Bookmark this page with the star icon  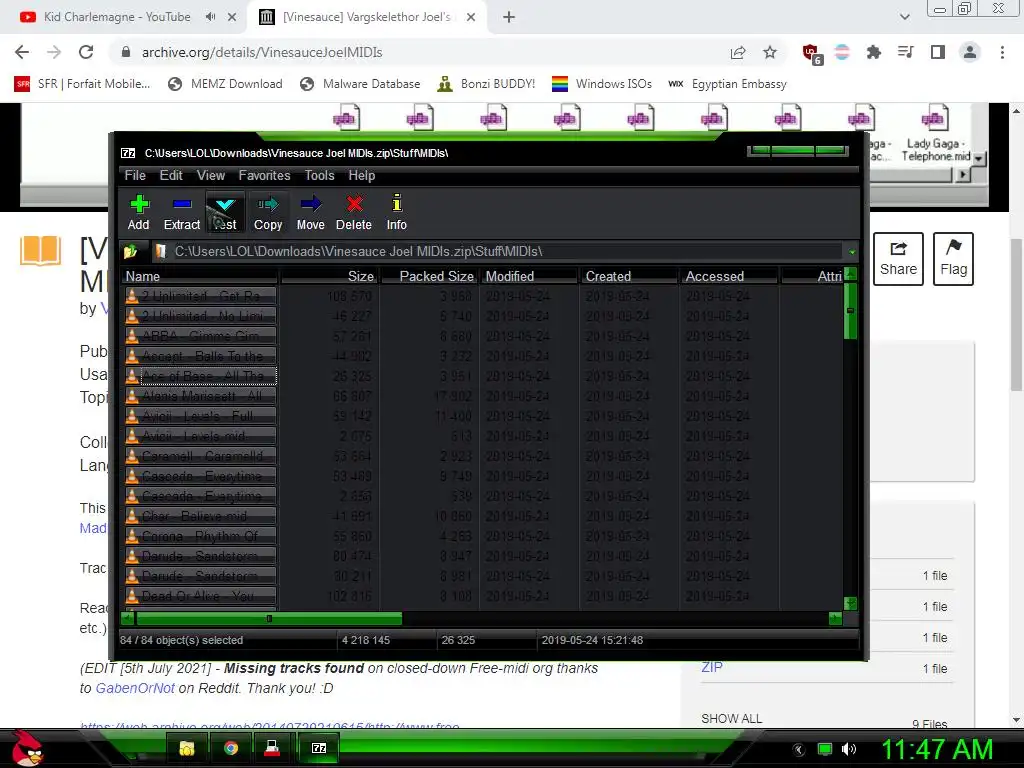(x=770, y=52)
